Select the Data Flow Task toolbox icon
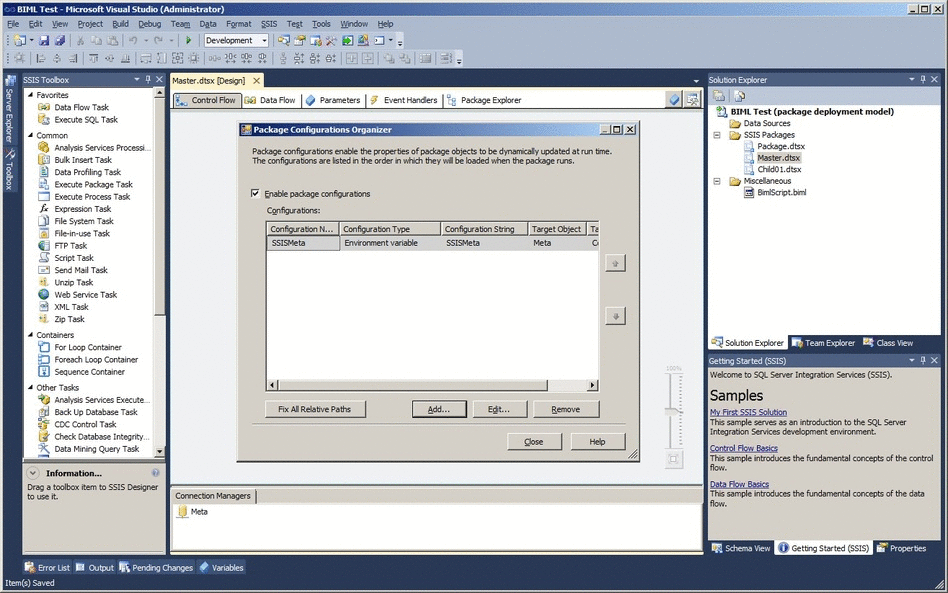The image size is (948, 593). (x=44, y=107)
